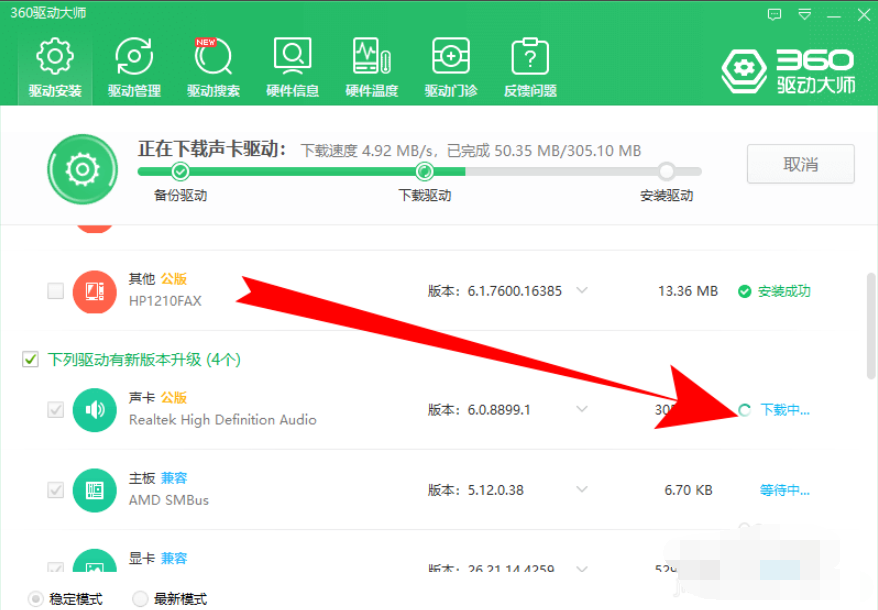Click the 下载中 downloading status link
The image size is (878, 610).
click(x=784, y=410)
